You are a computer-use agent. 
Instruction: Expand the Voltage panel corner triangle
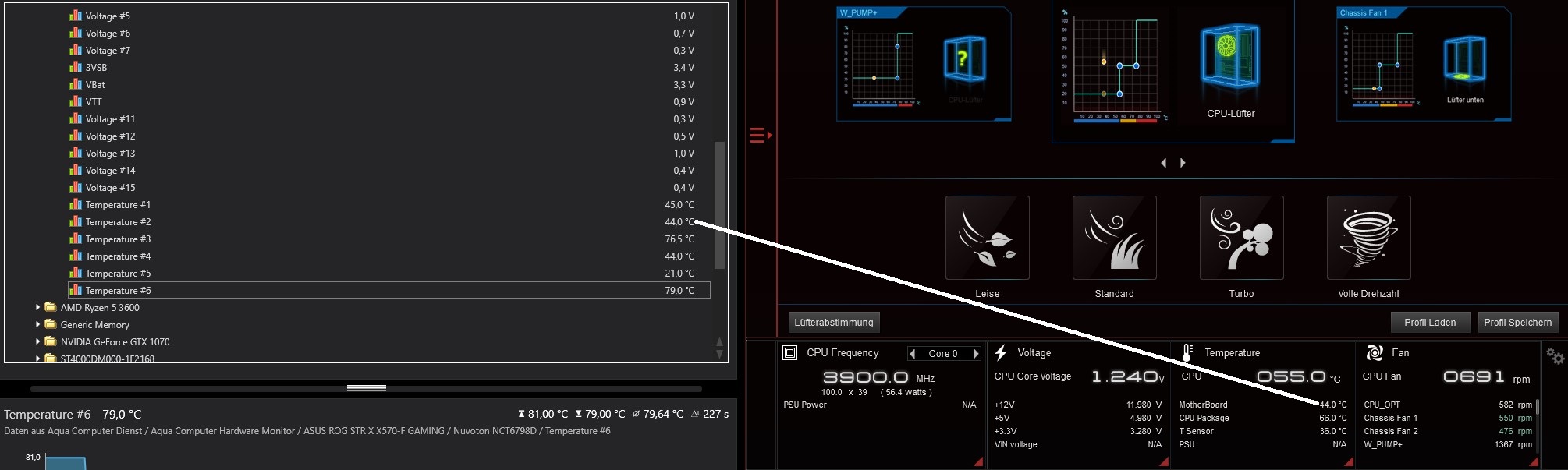[1165, 462]
